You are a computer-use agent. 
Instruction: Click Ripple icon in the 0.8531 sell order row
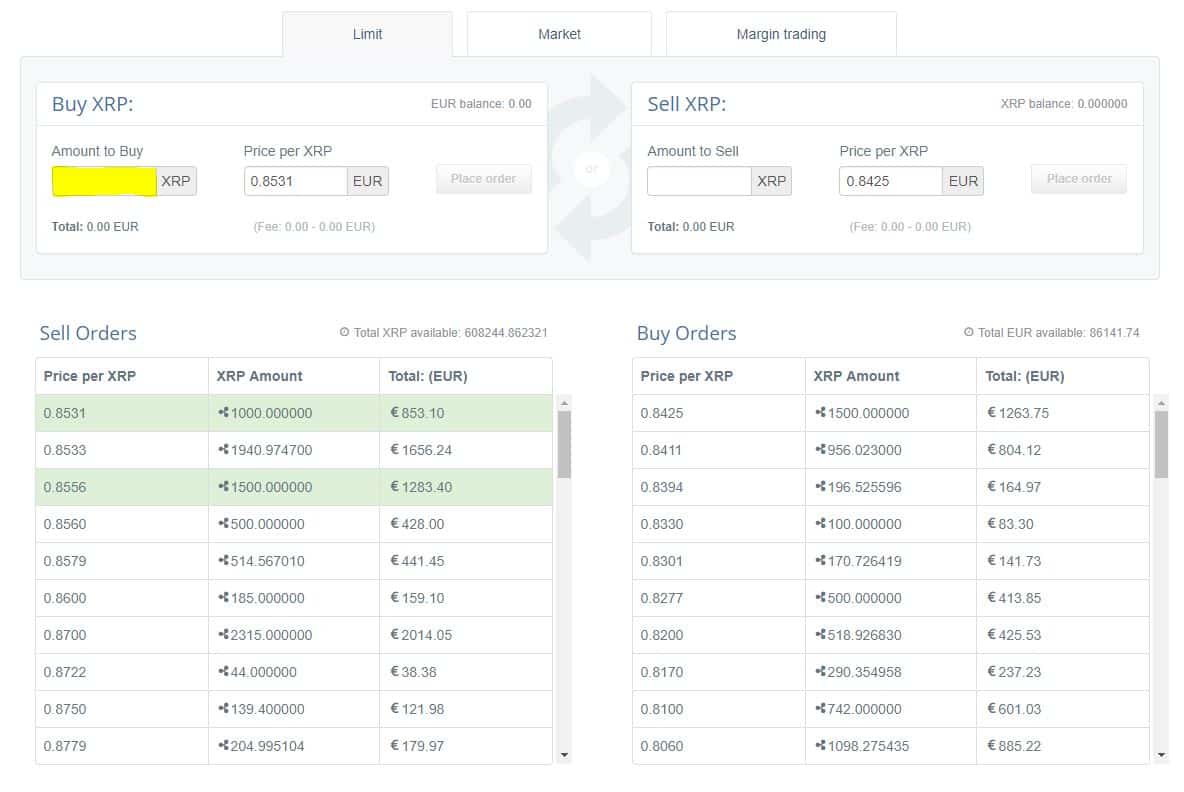pos(223,413)
